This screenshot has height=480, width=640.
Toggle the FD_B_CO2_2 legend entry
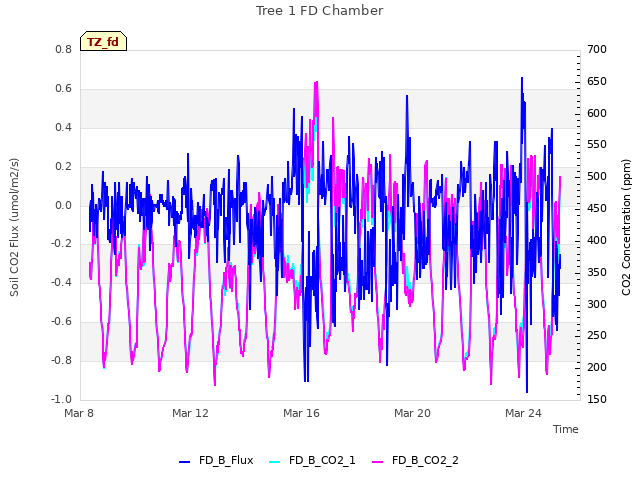[416, 461]
